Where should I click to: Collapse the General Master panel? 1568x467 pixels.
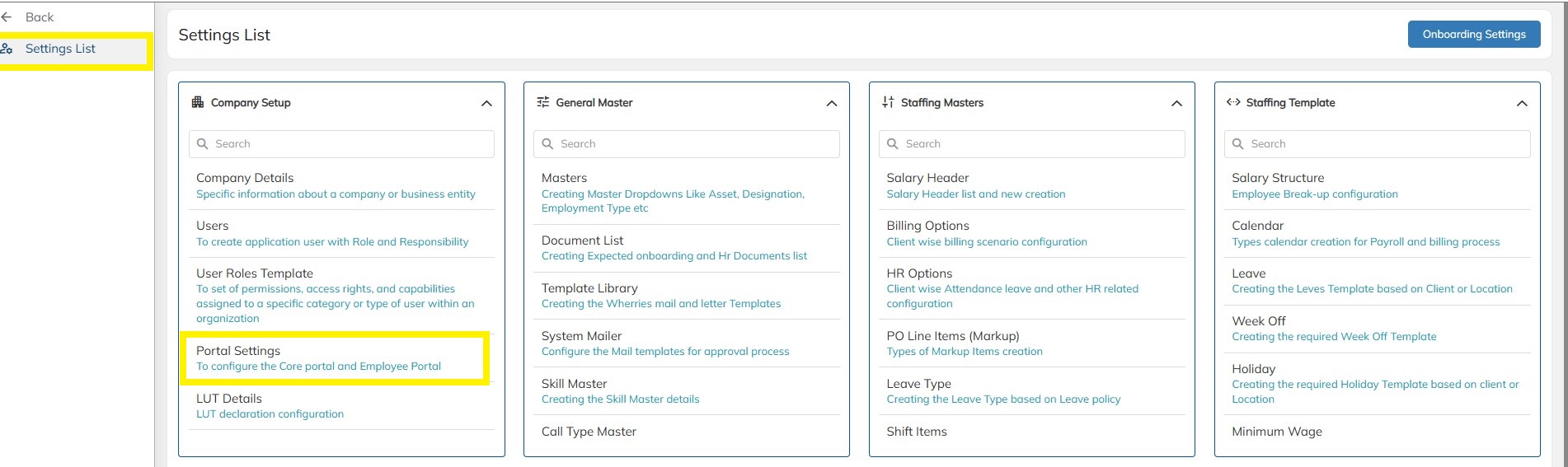point(832,104)
